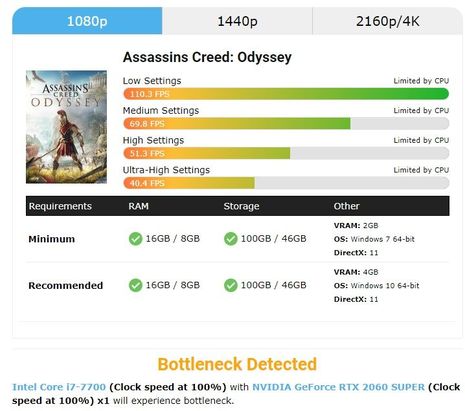Switch to the 1080p resolution tab
The height and width of the screenshot is (411, 465).
point(87,21)
